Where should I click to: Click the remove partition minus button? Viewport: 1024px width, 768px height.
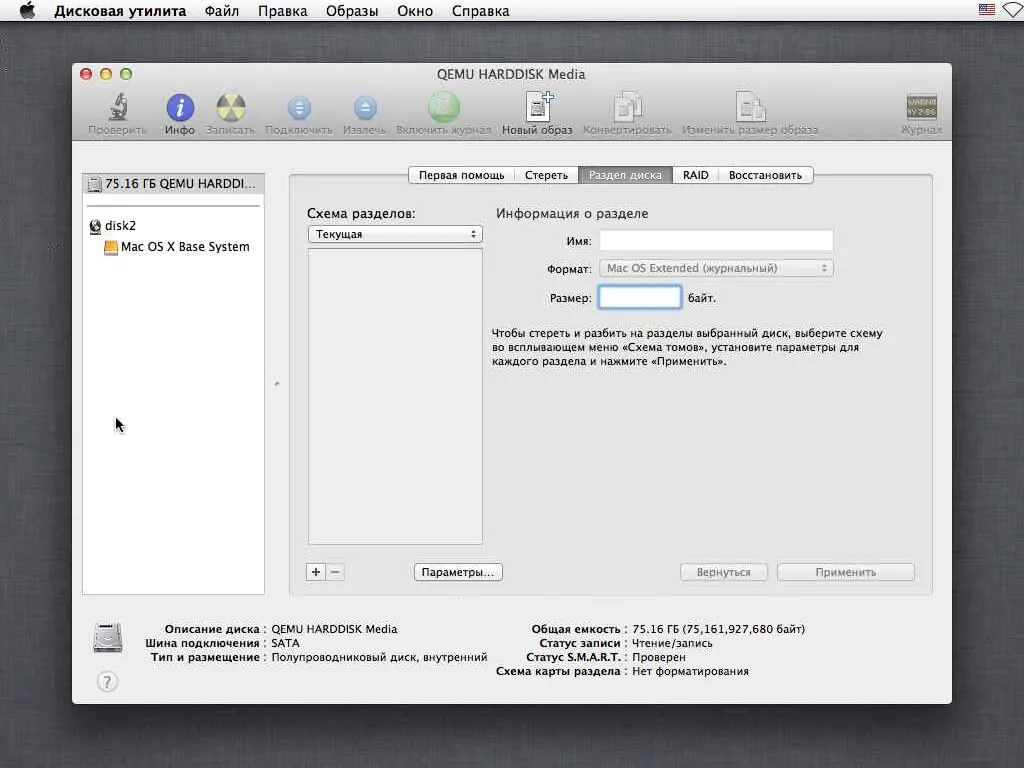pyautogui.click(x=335, y=572)
